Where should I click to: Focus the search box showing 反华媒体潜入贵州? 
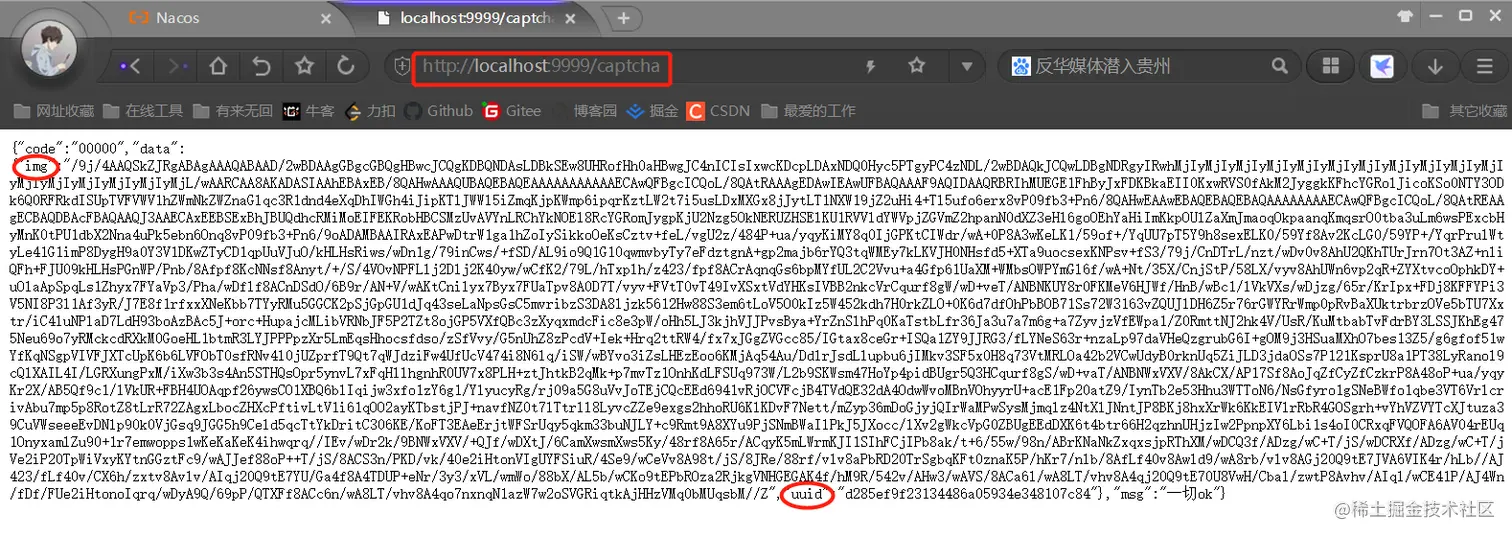click(1145, 66)
